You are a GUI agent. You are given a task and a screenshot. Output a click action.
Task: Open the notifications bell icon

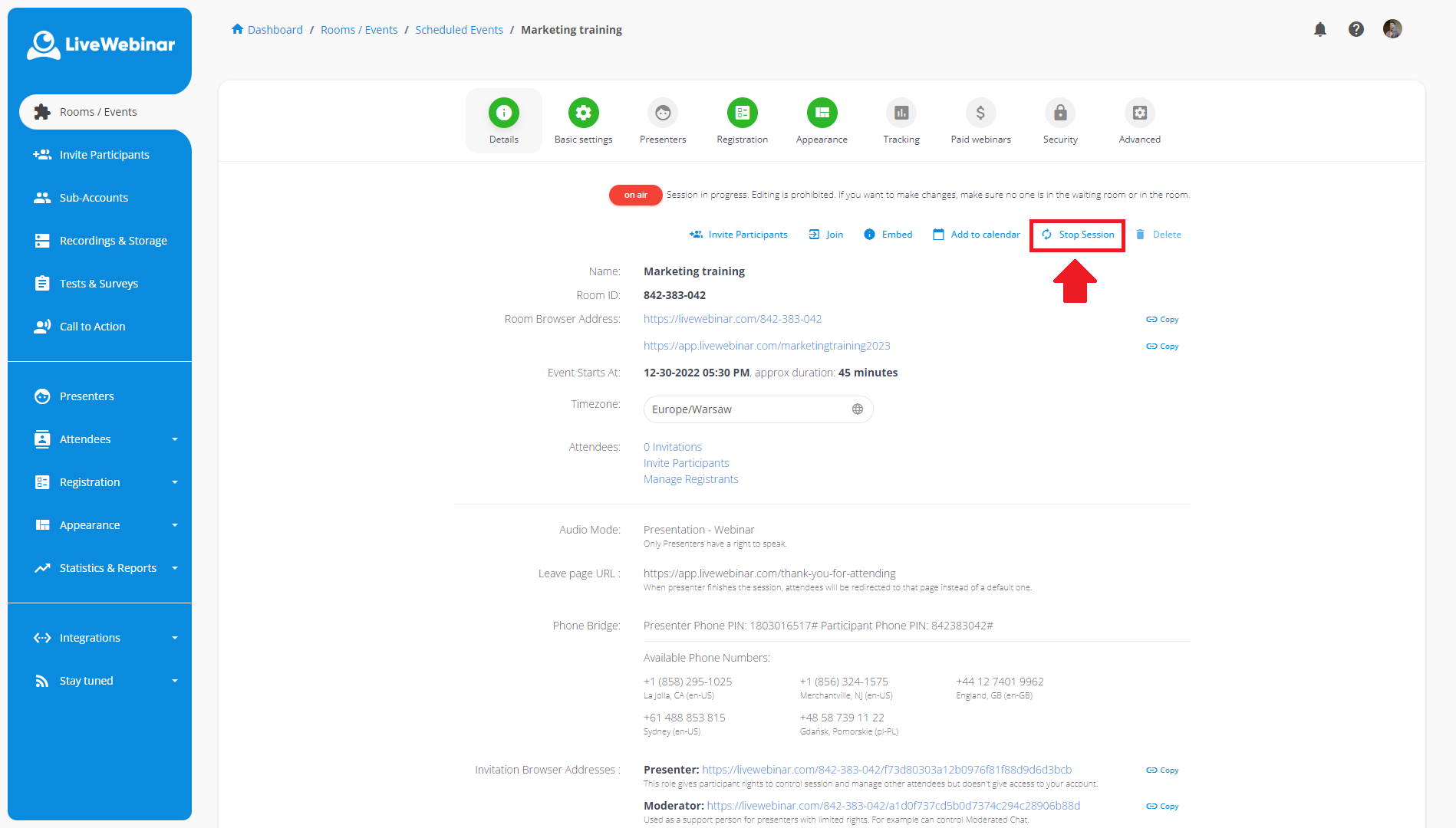[1319, 29]
